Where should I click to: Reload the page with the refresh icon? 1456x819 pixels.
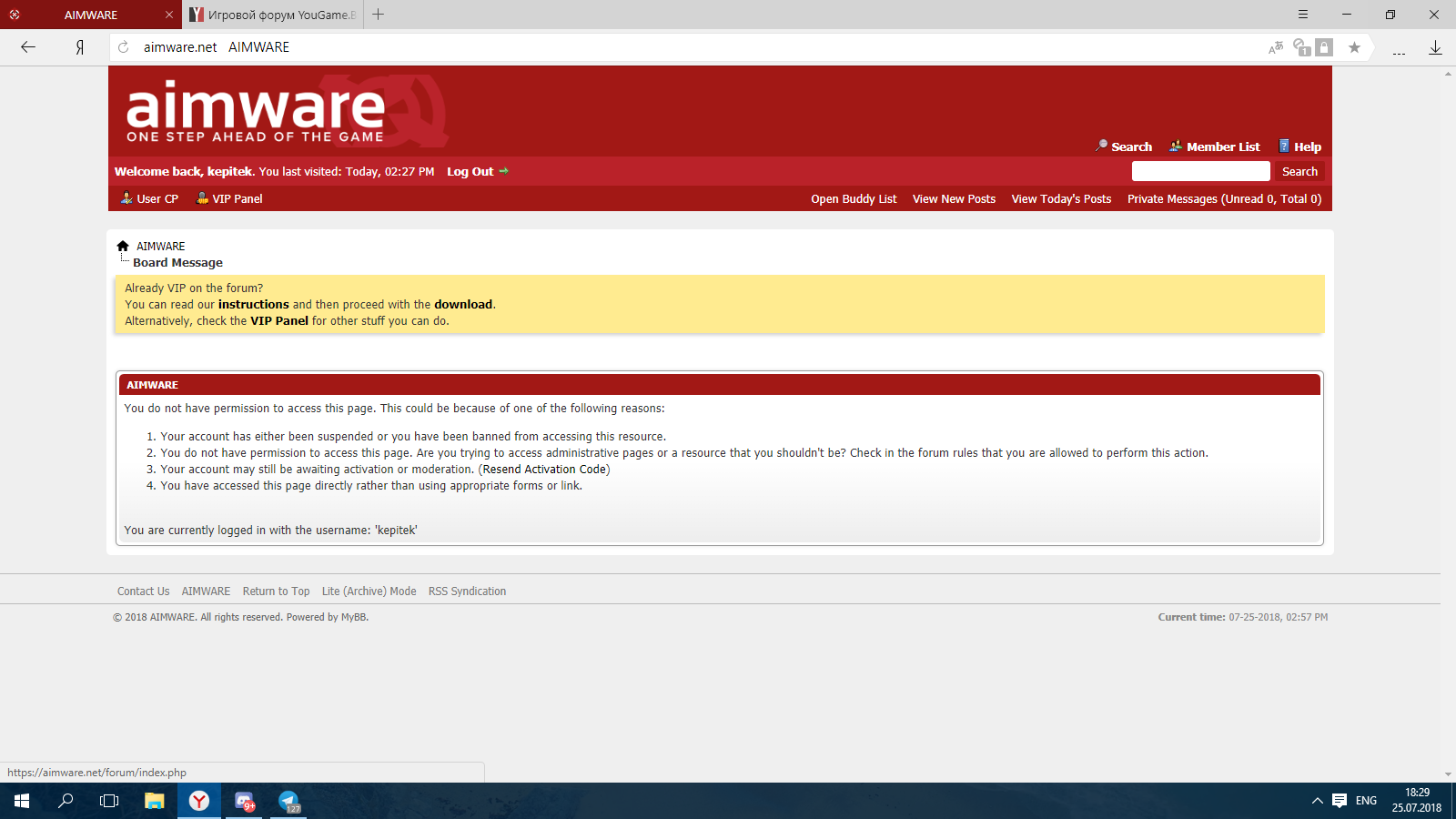[x=124, y=47]
